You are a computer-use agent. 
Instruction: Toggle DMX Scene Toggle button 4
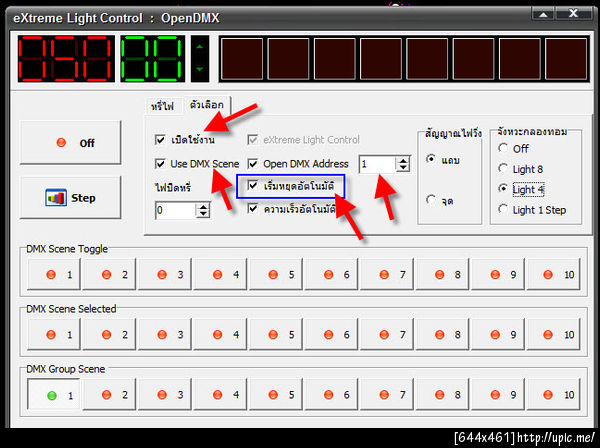click(220, 274)
